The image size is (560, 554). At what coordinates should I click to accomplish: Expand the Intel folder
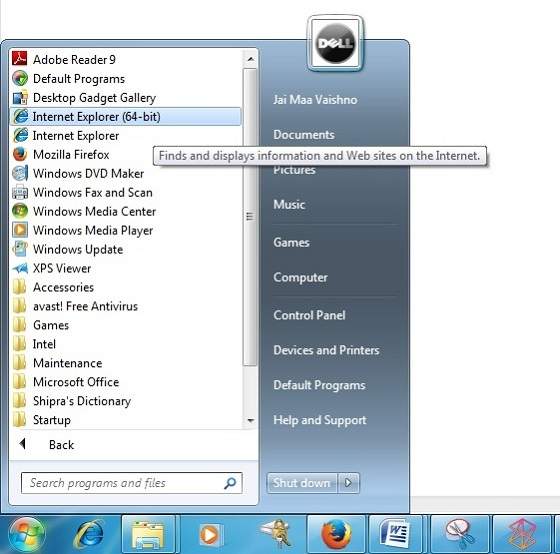click(x=125, y=344)
